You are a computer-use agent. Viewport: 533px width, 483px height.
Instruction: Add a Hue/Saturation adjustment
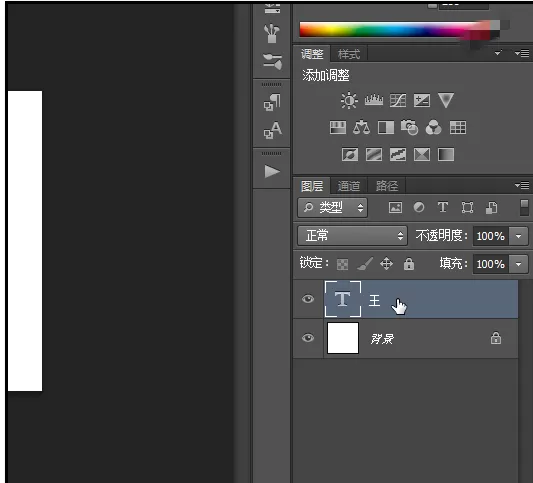(x=338, y=128)
